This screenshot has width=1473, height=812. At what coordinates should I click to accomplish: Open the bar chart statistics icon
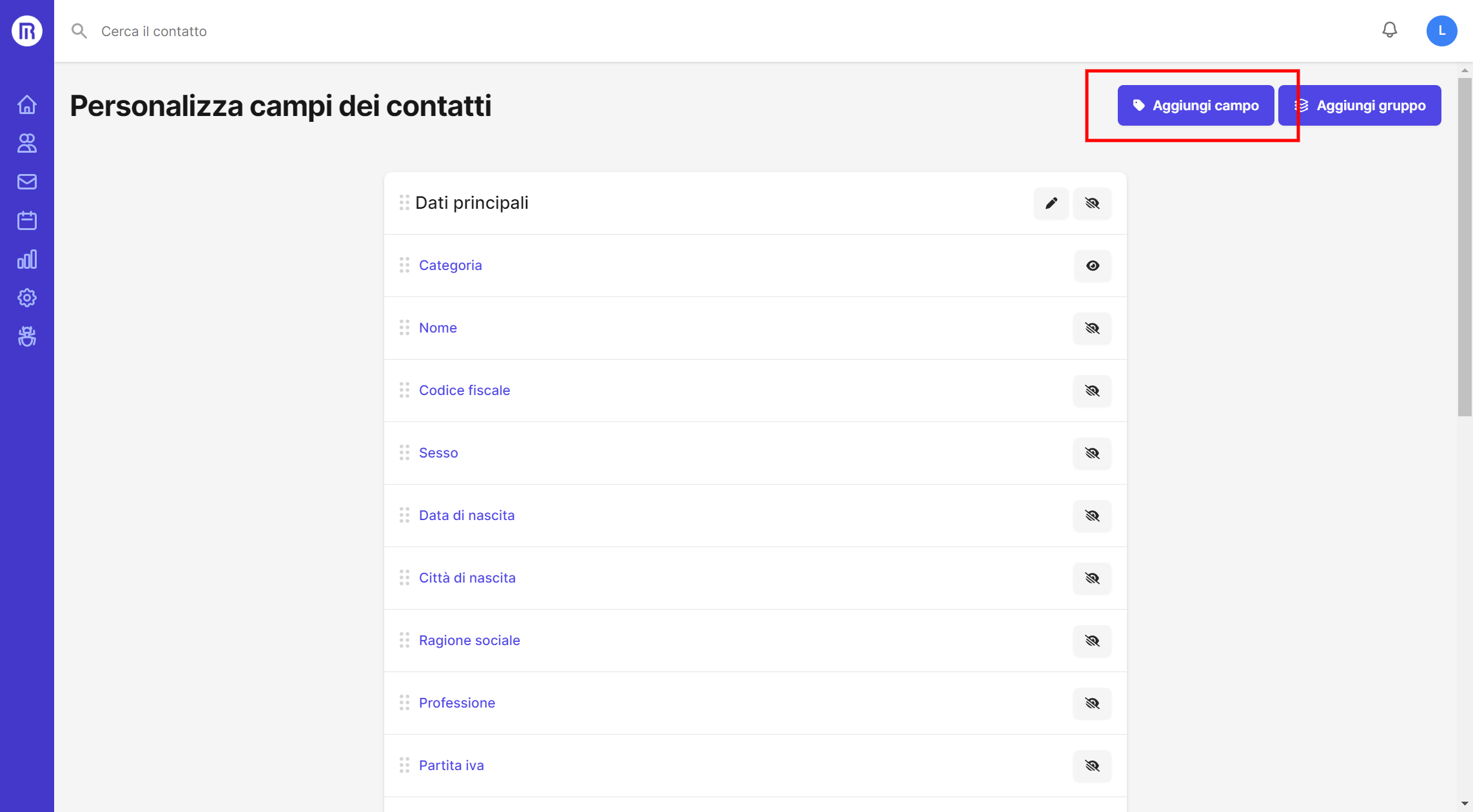coord(26,259)
